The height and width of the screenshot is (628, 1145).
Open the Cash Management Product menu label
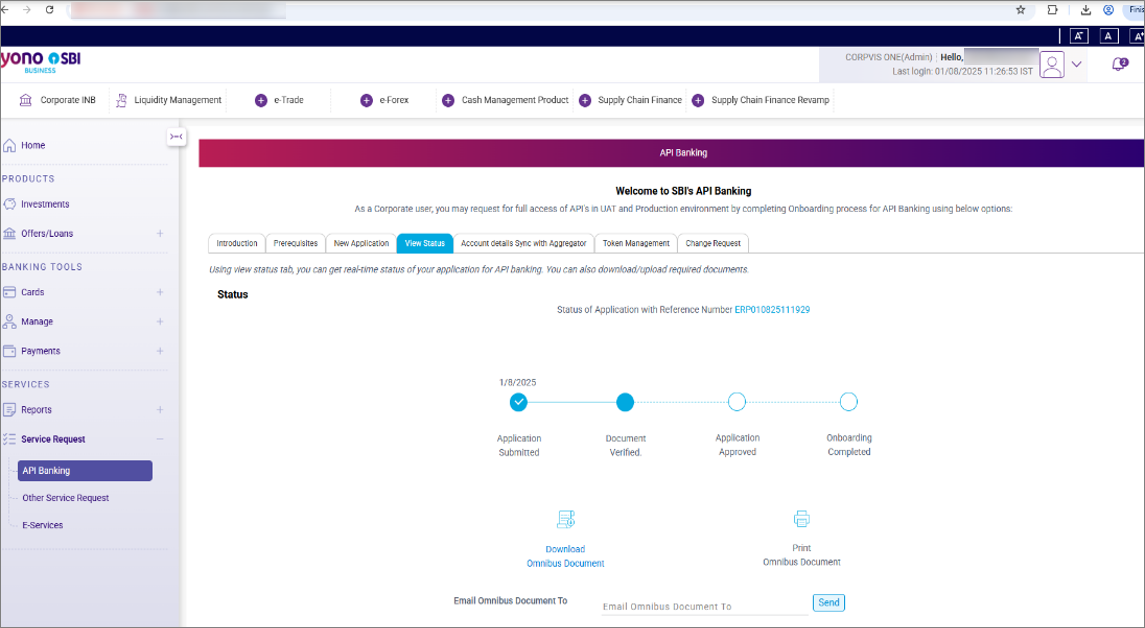pos(515,100)
